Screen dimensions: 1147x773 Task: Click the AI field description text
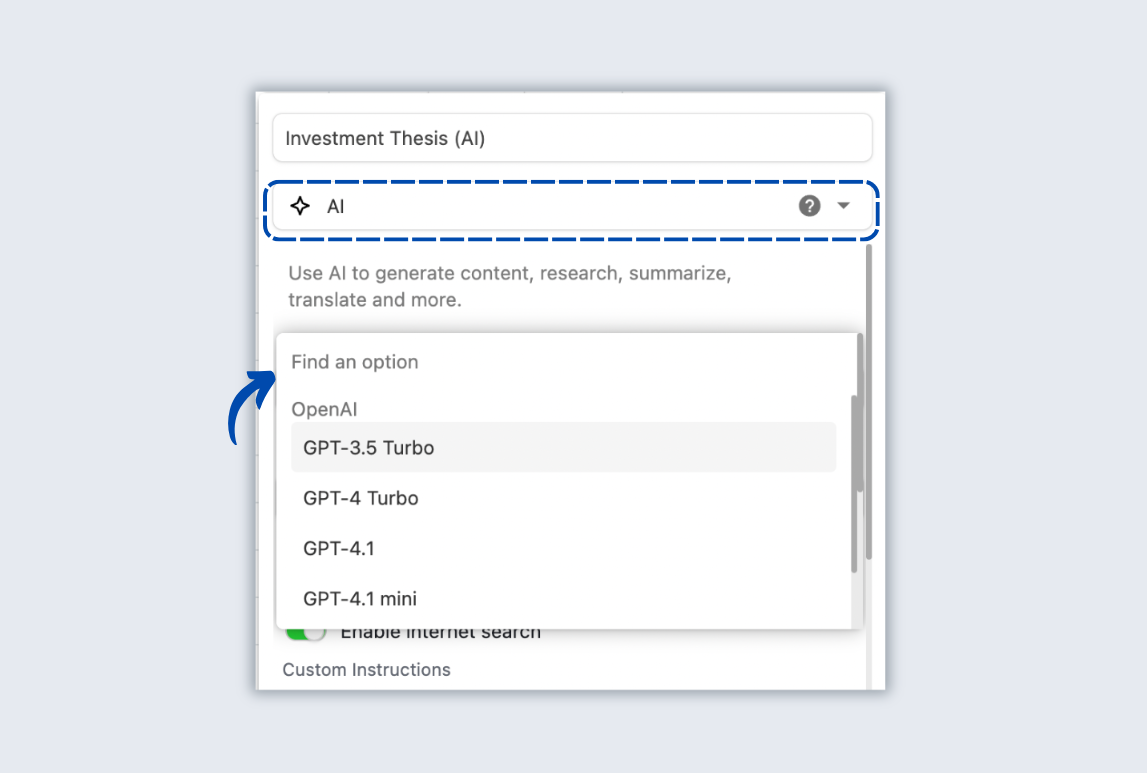510,286
